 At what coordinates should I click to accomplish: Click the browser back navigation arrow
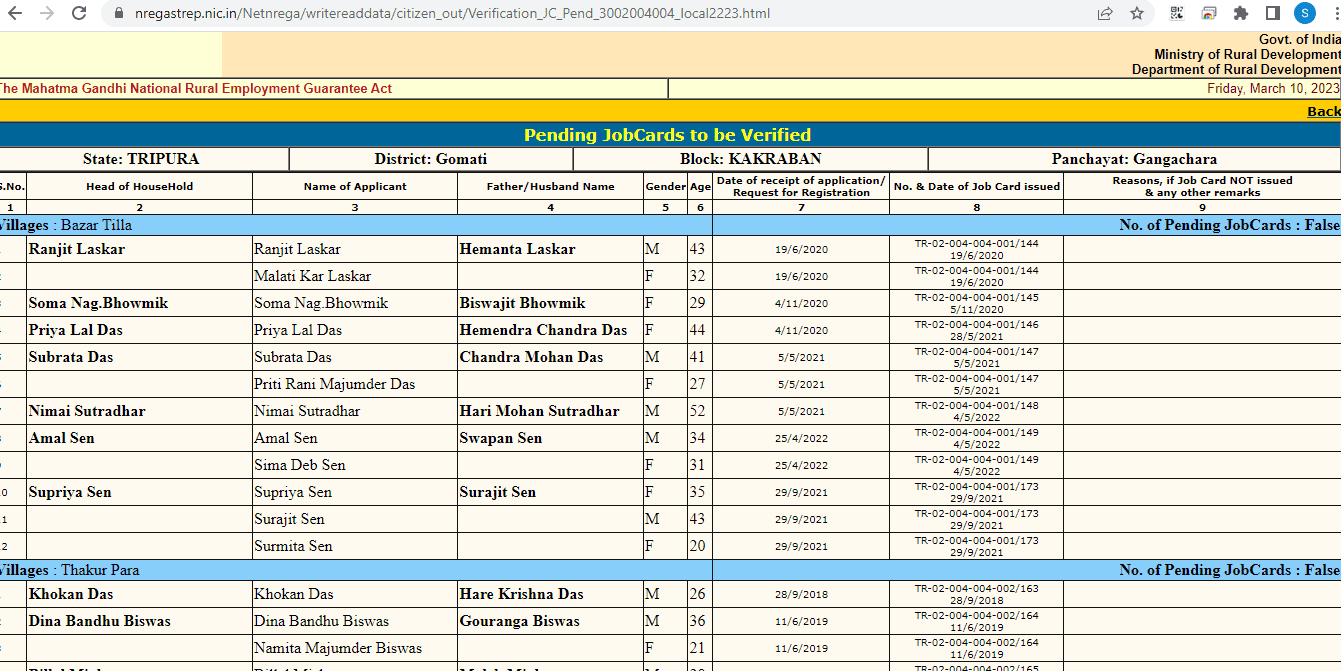pos(16,13)
